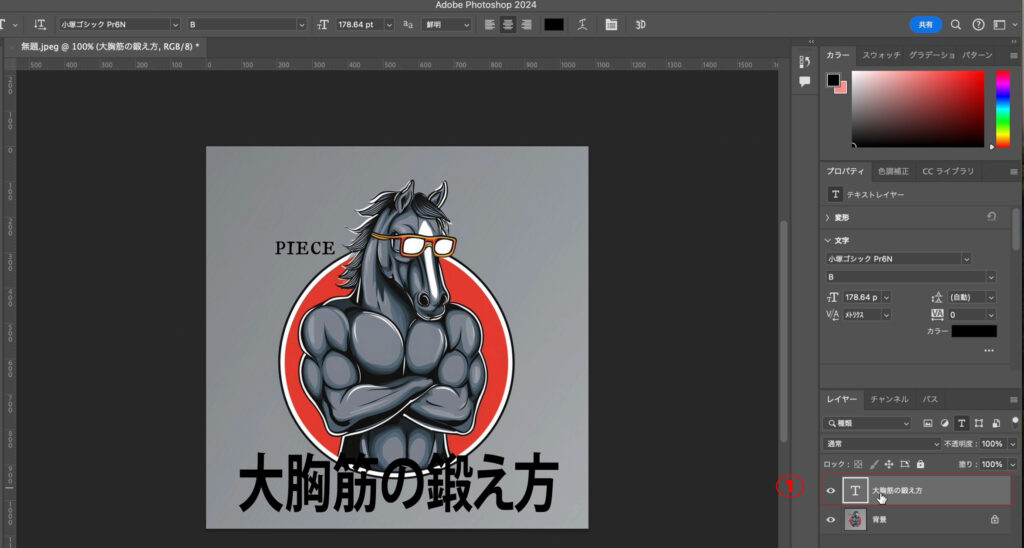Filter layers by shape layers icon
This screenshot has width=1024, height=548.
coord(978,423)
